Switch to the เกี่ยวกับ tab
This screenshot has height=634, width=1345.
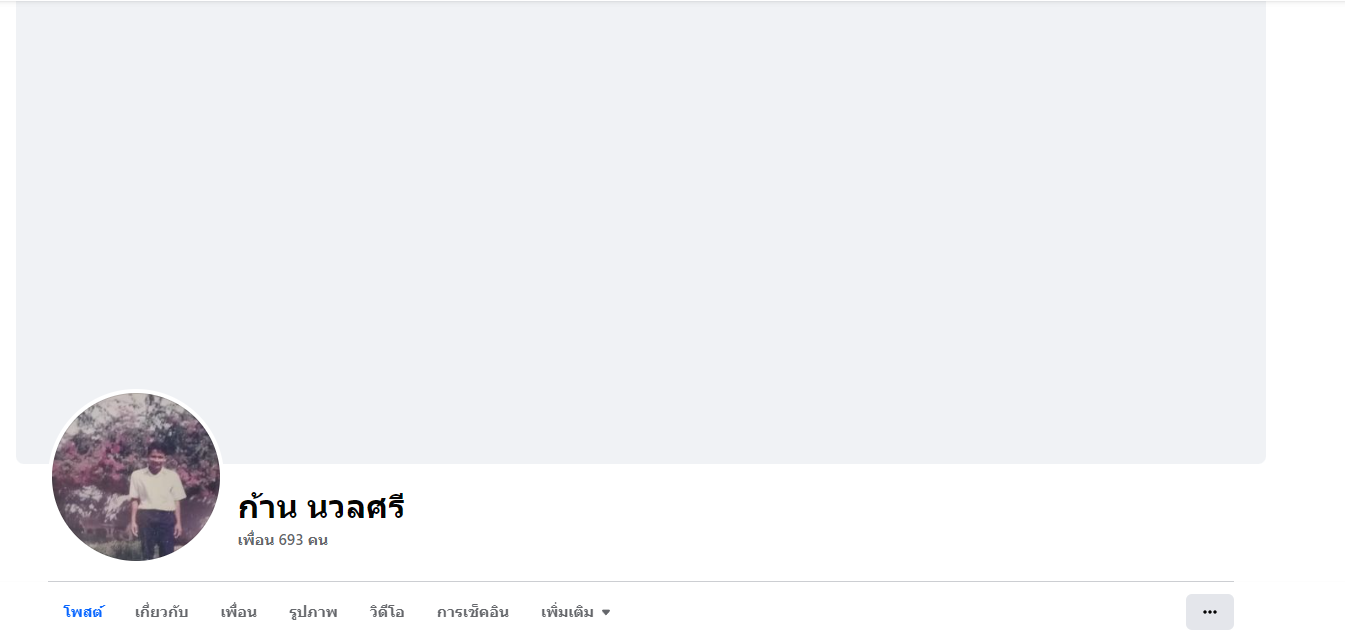tap(162, 612)
